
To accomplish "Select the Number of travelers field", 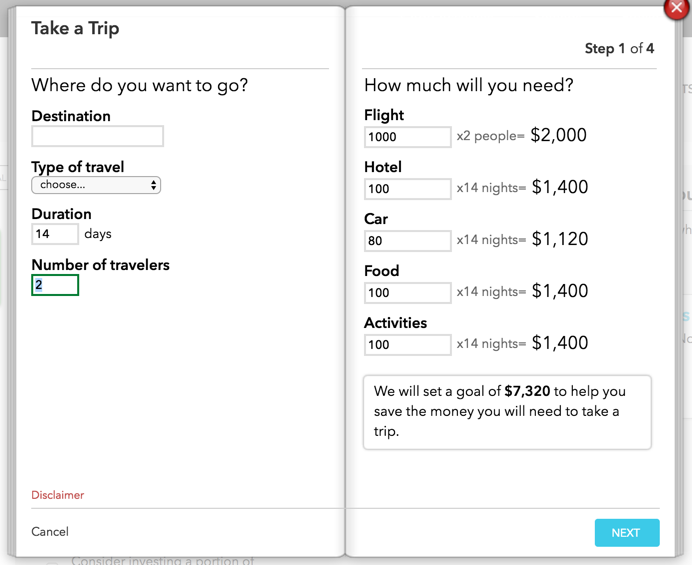I will [55, 285].
